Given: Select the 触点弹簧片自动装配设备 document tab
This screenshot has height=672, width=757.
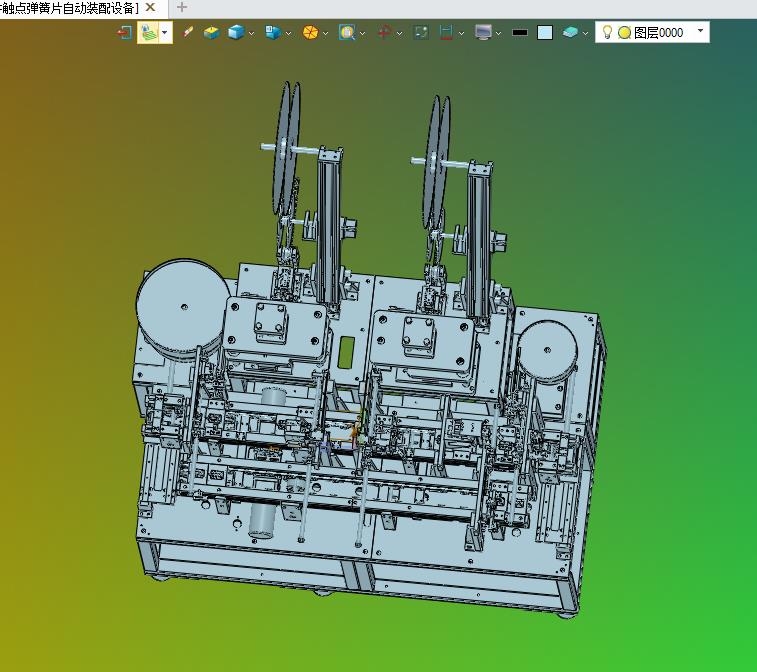Looking at the screenshot, I should pyautogui.click(x=68, y=7).
